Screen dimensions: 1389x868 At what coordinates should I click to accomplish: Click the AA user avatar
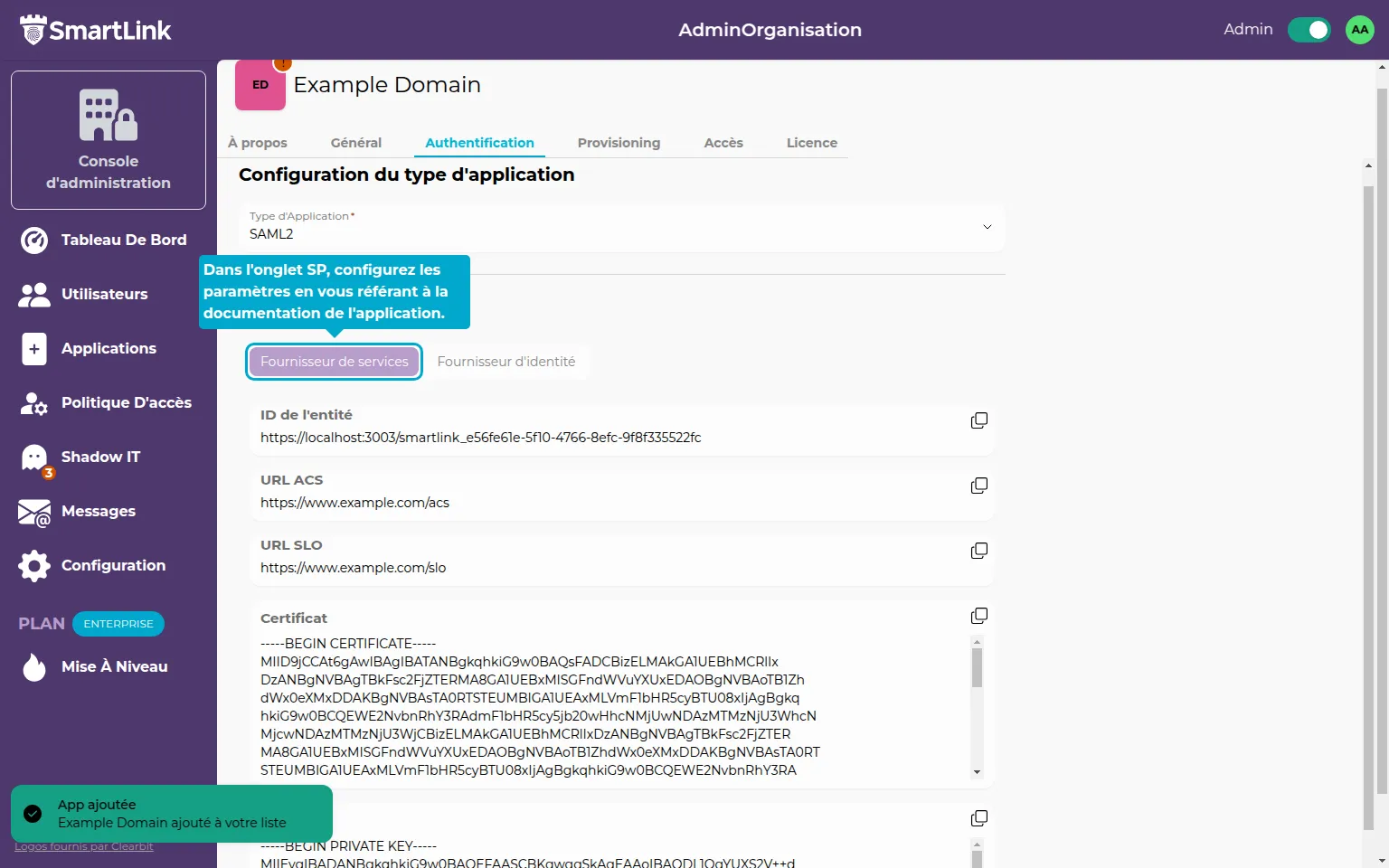coord(1359,30)
